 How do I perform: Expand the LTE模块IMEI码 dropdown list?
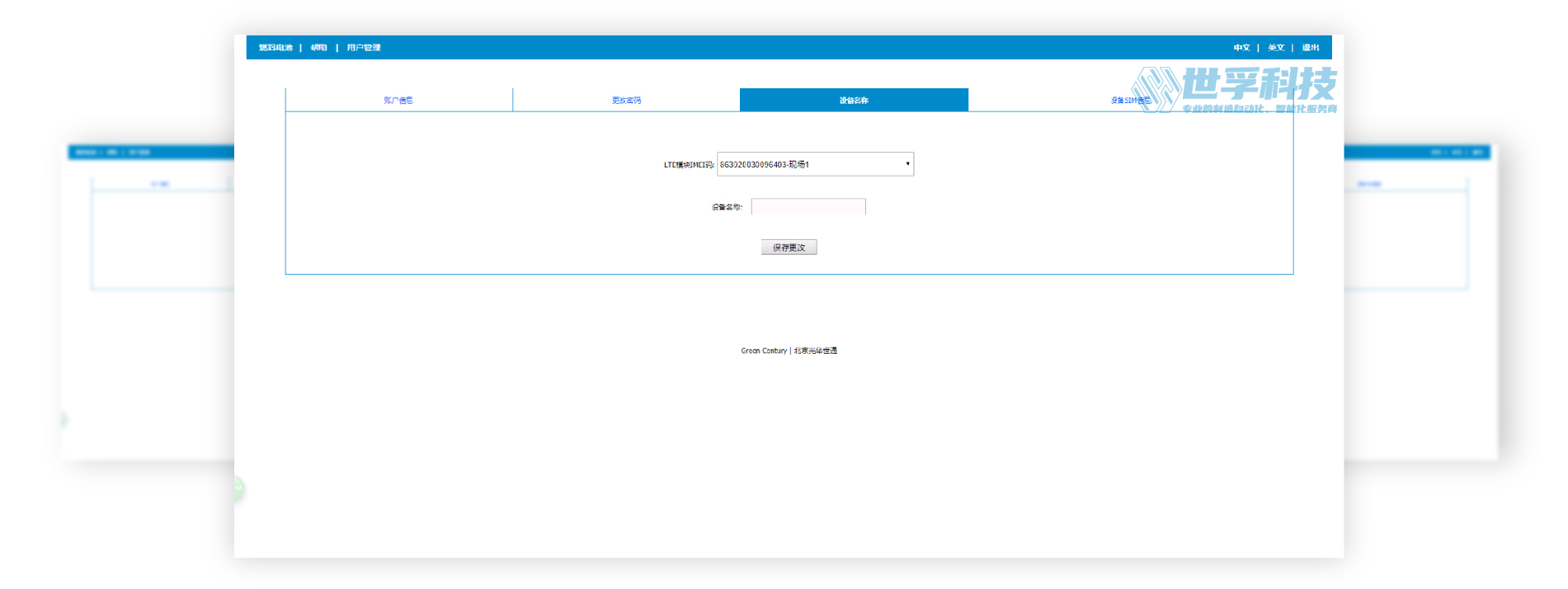(814, 164)
